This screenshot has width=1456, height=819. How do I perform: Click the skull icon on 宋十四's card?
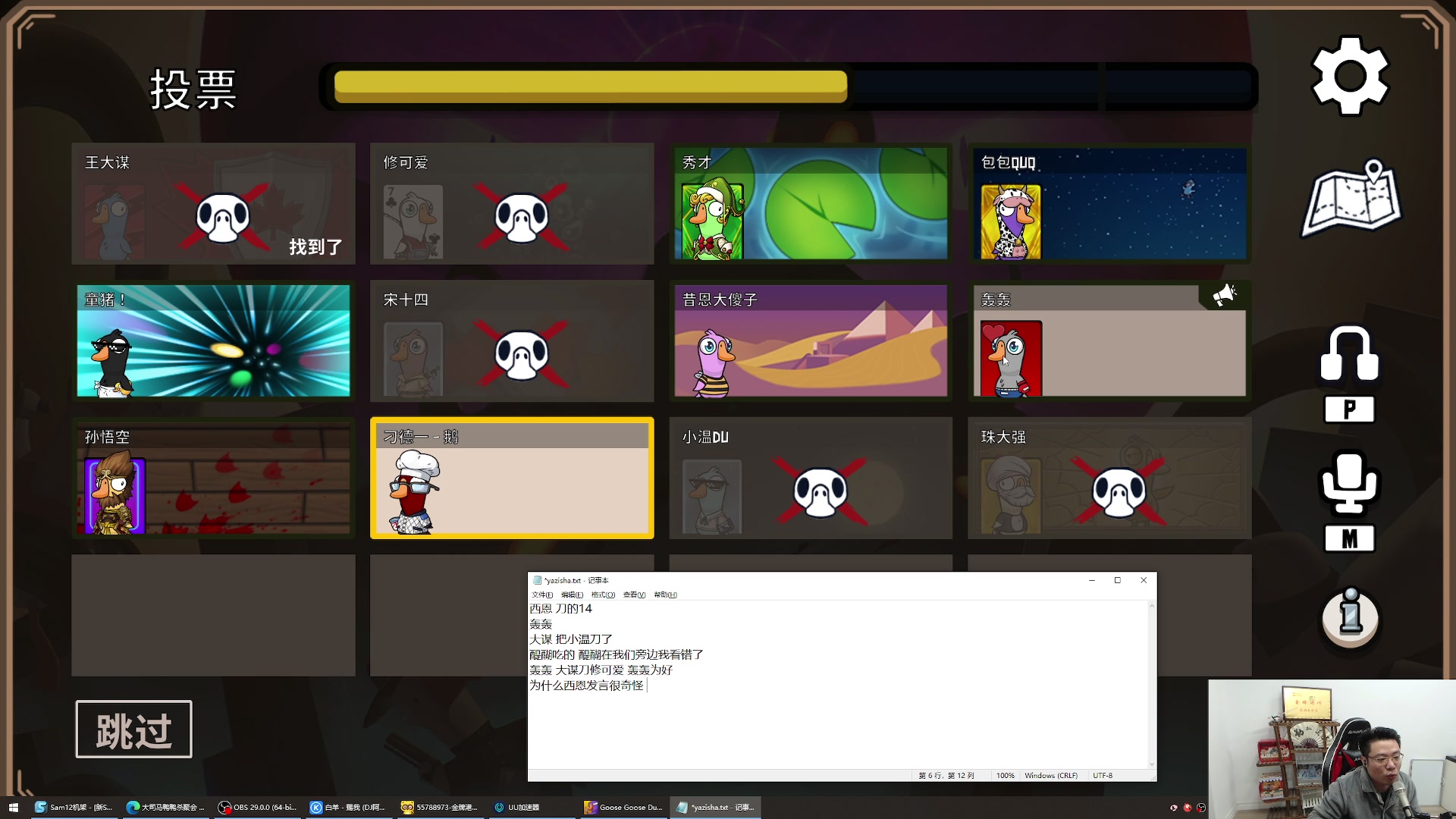(522, 355)
